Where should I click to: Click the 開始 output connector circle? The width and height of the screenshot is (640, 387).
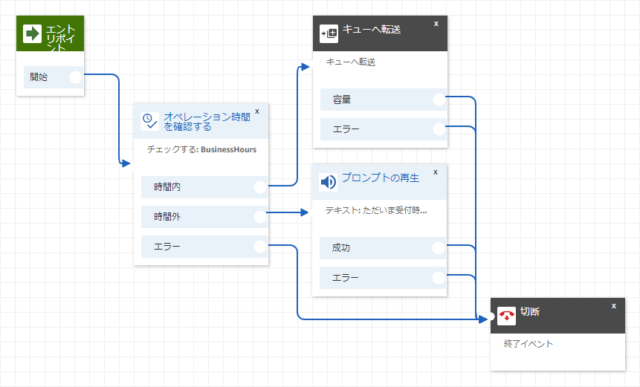[76, 77]
